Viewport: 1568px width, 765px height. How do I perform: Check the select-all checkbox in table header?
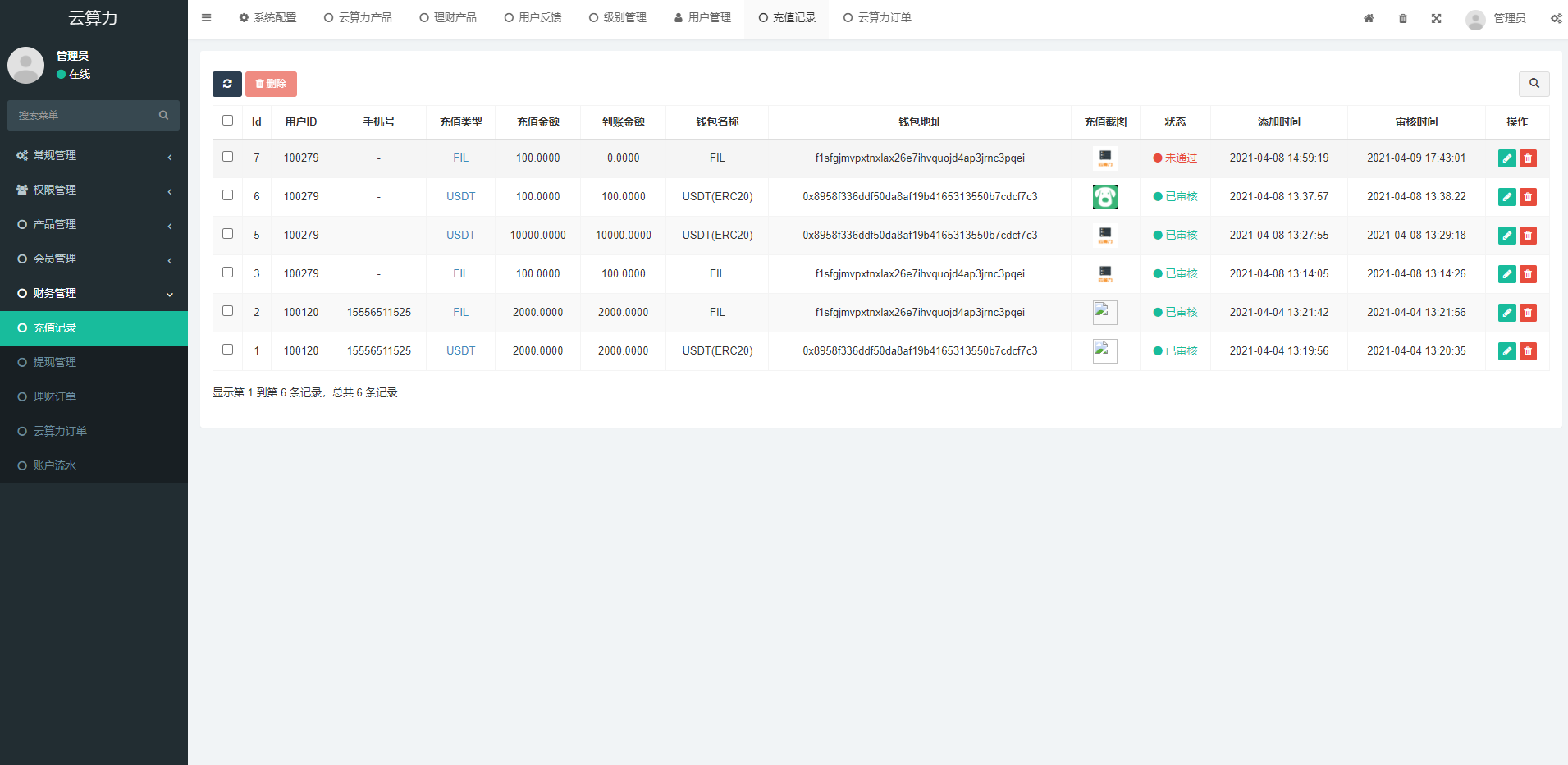pos(227,120)
